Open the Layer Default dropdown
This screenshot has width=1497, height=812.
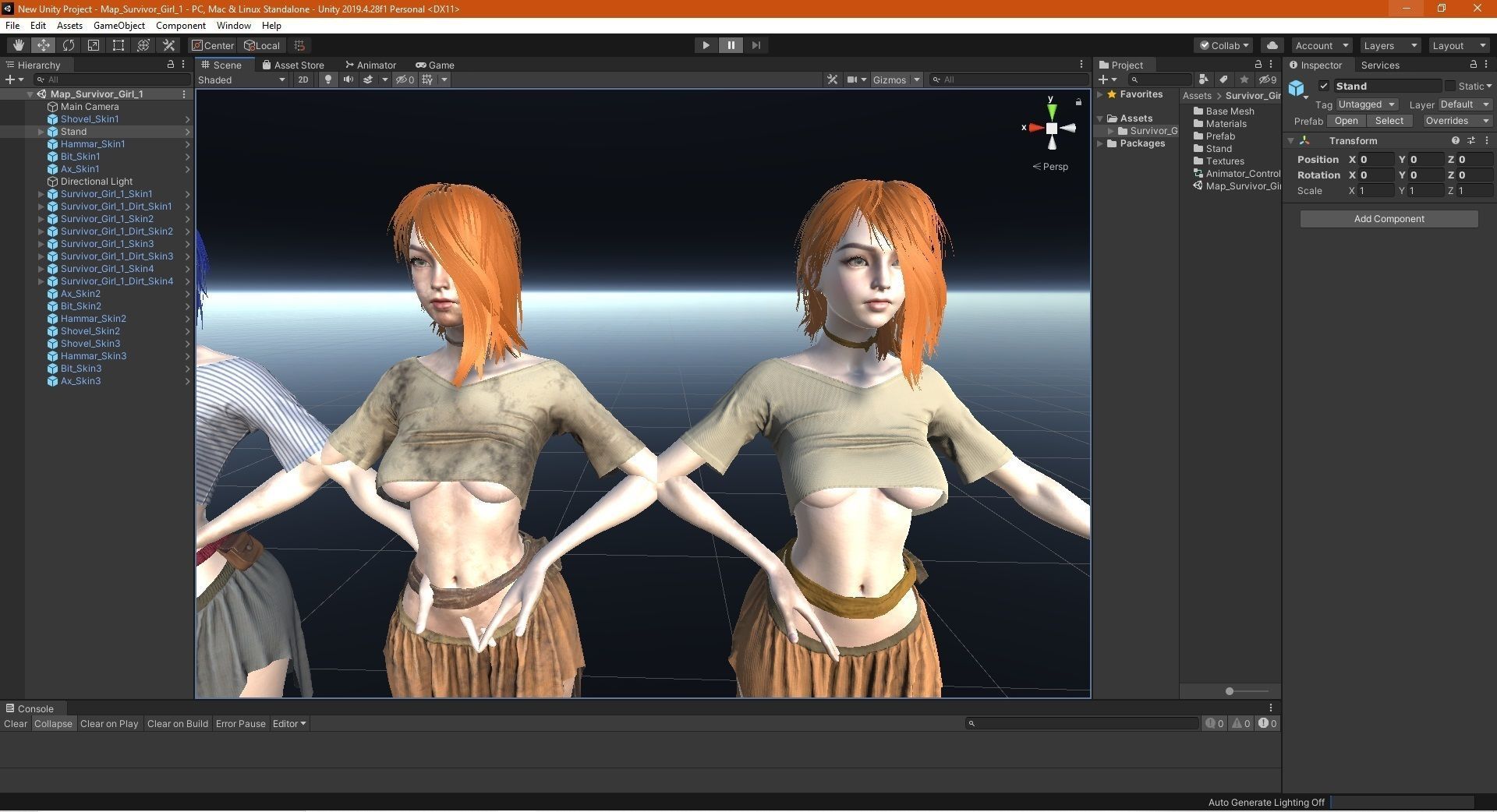point(1464,104)
